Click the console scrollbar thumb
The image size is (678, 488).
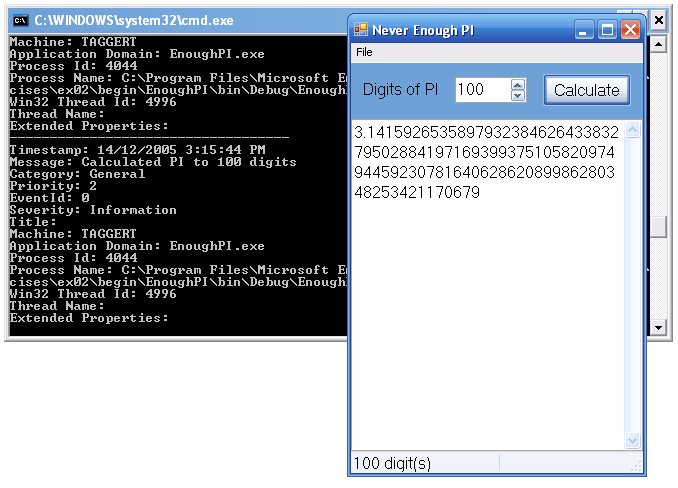[658, 227]
